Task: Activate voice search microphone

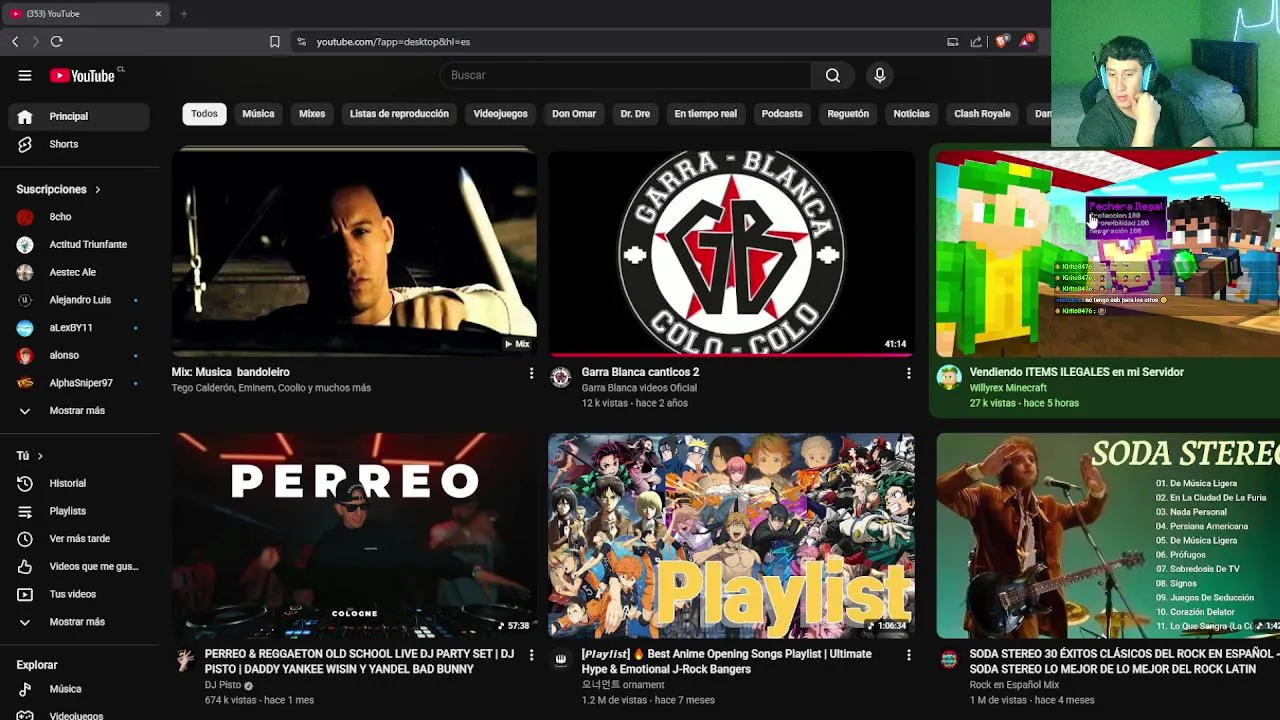Action: [880, 75]
